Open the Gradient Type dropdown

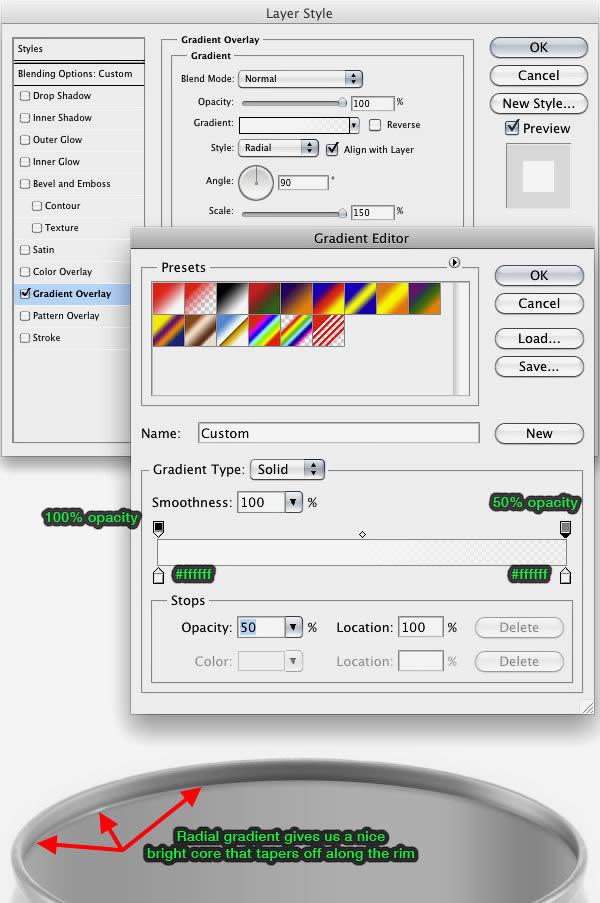tap(287, 469)
